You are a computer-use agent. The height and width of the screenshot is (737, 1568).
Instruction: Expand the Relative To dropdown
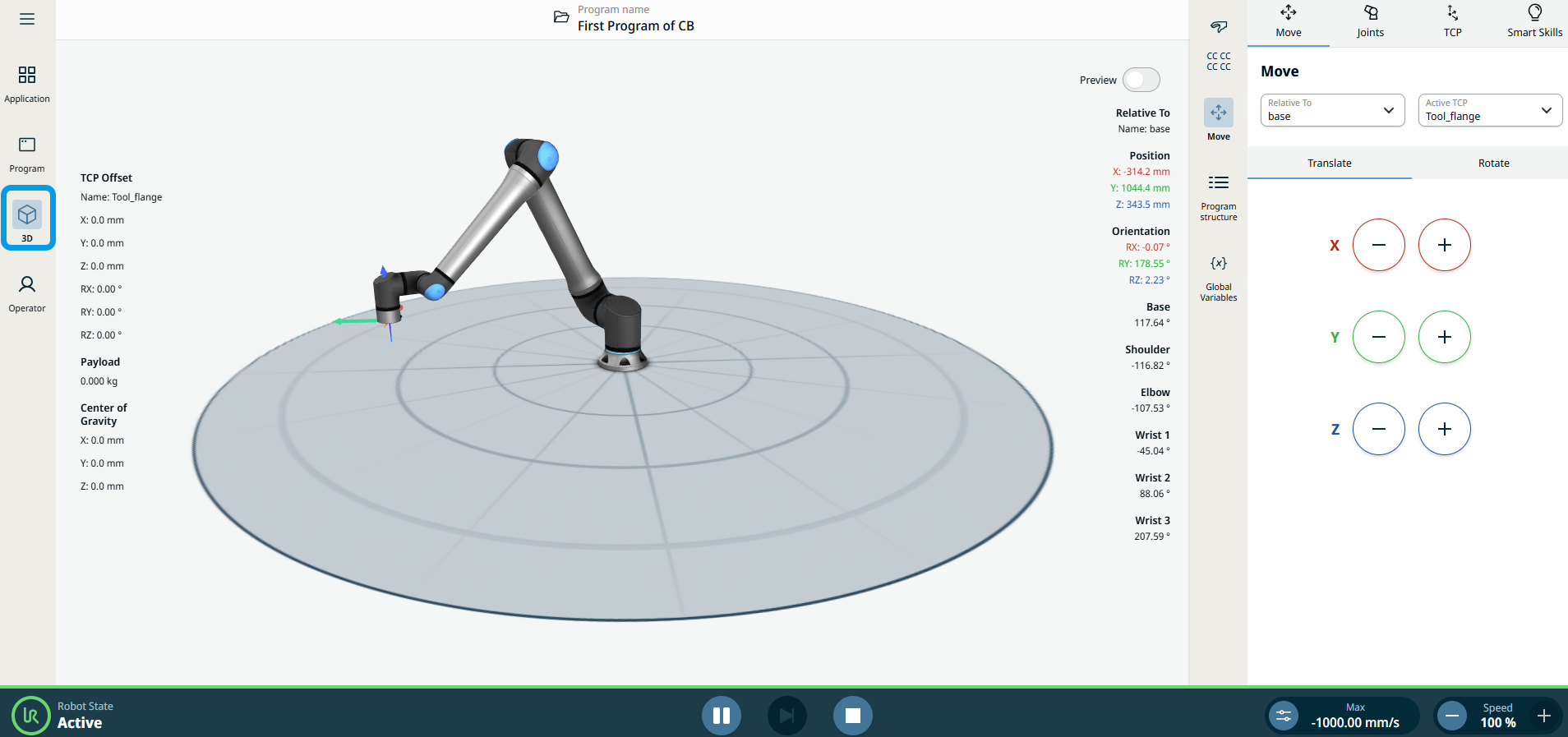pos(1332,110)
